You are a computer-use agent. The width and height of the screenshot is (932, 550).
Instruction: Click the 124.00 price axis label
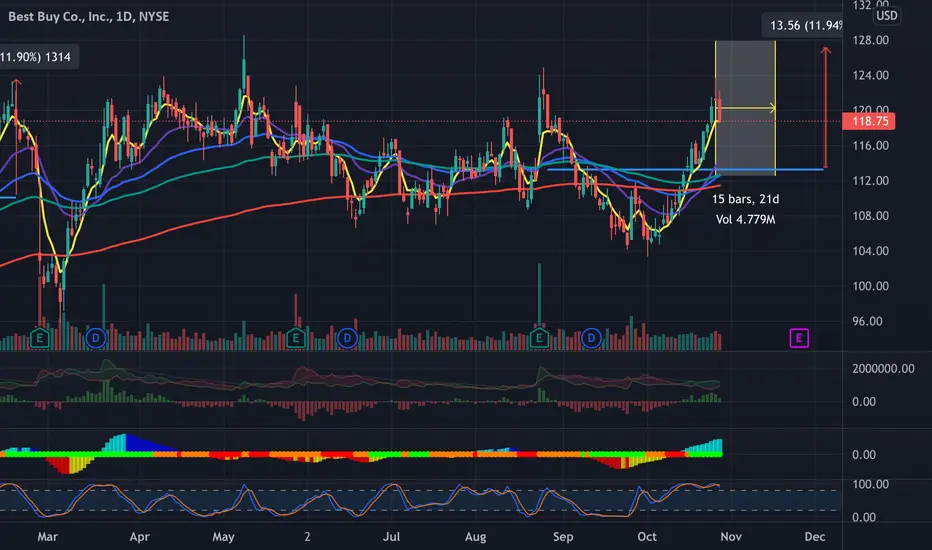pyautogui.click(x=870, y=76)
